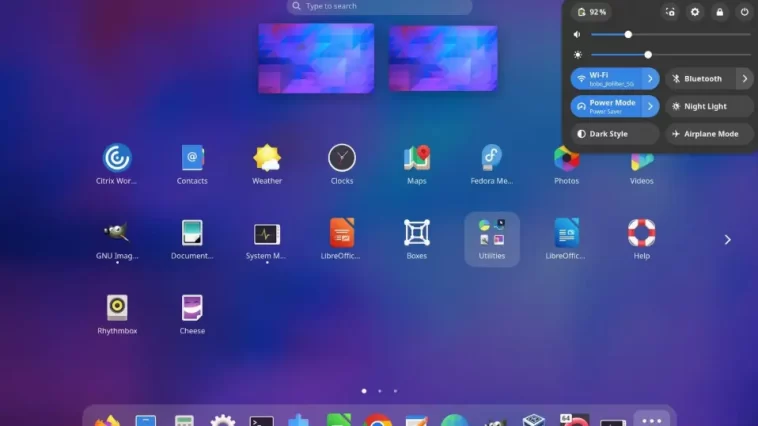The image size is (758, 426).
Task: Launch Rhythmbox music player
Action: (x=117, y=314)
